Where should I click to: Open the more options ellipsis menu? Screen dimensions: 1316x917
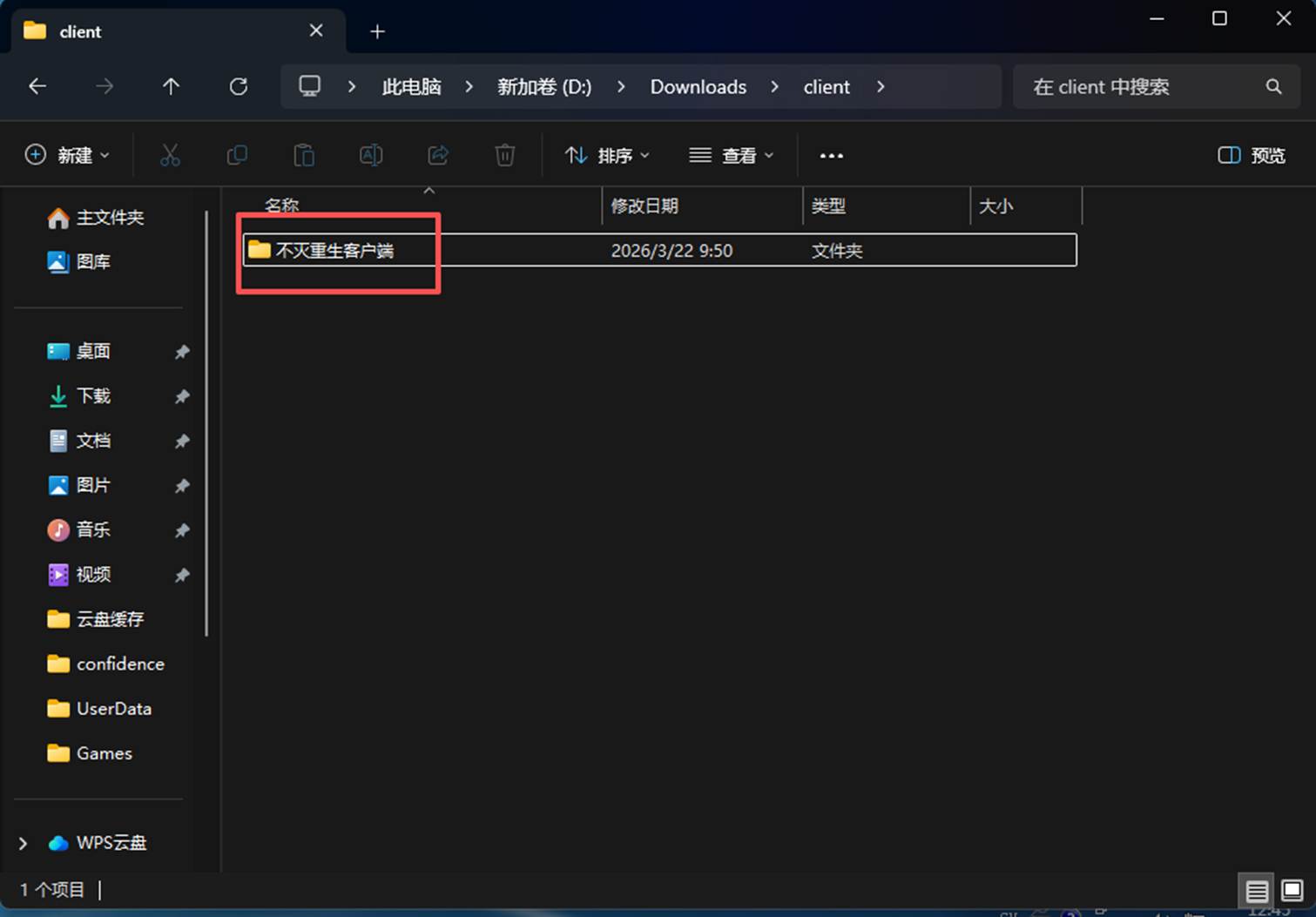(x=832, y=156)
